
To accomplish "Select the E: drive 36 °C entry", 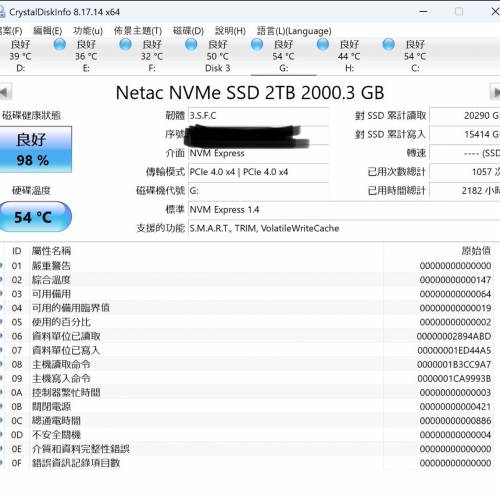I will [x=86, y=56].
